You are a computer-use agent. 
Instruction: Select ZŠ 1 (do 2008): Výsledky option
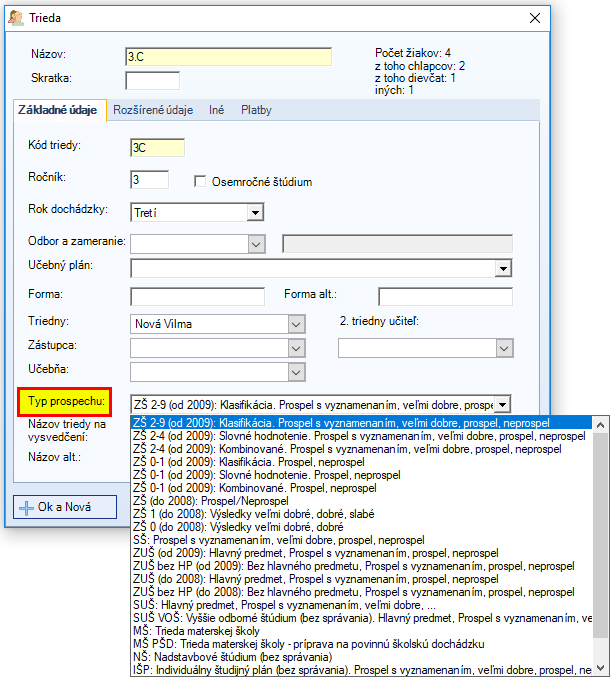[x=362, y=514]
